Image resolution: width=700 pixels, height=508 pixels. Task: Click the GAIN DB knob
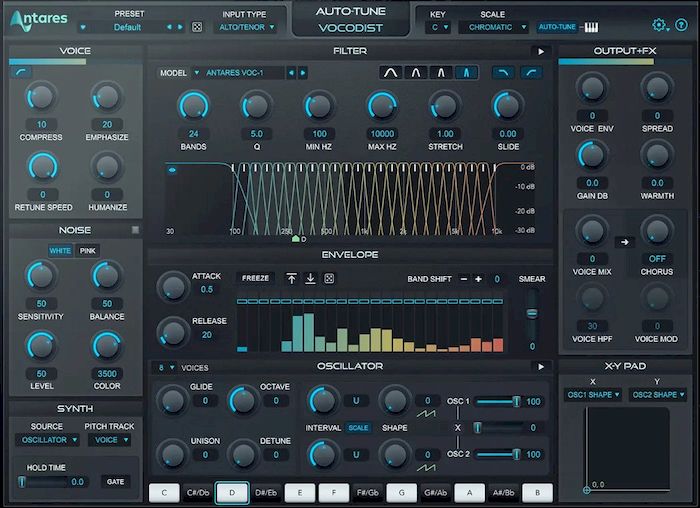pos(592,156)
